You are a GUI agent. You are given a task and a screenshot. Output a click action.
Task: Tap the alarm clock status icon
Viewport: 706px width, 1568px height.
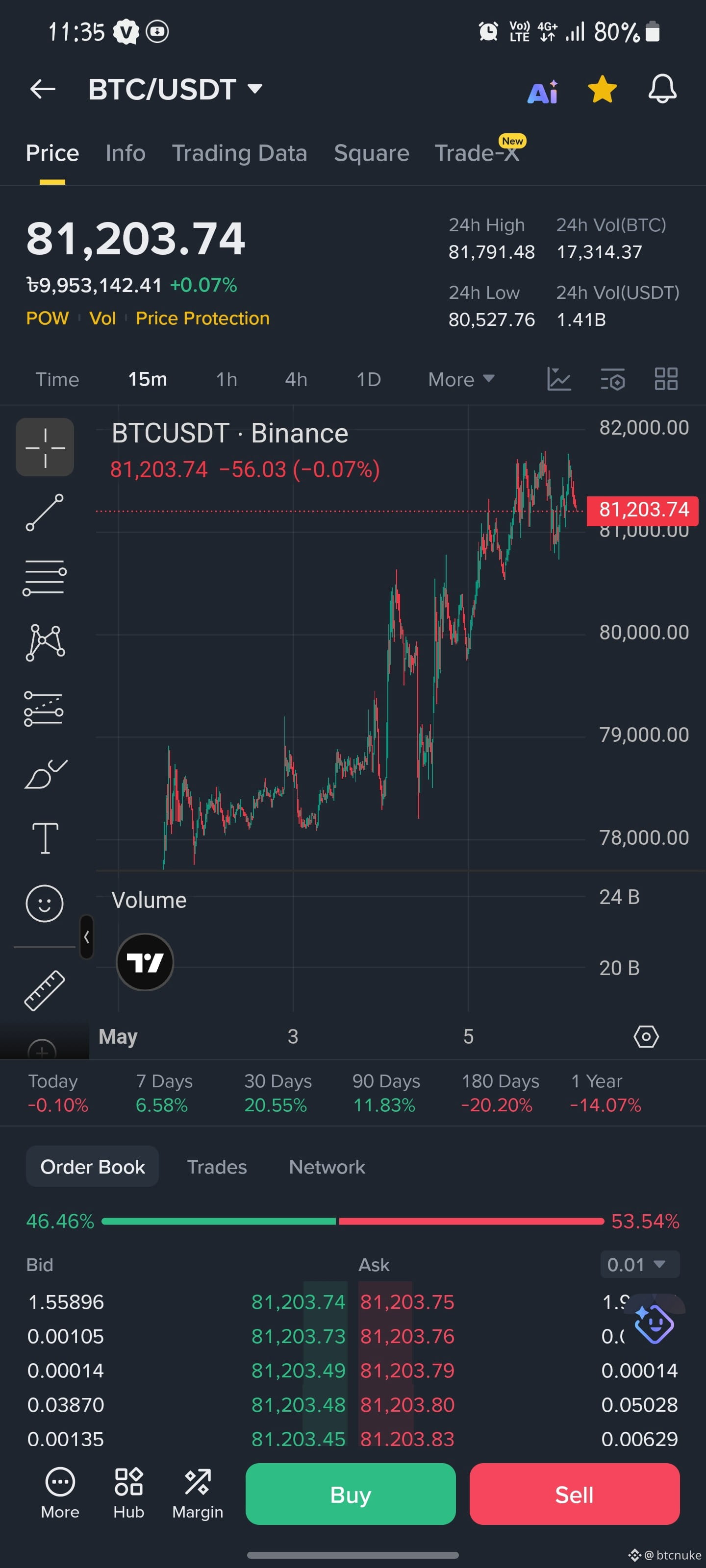coord(488,31)
